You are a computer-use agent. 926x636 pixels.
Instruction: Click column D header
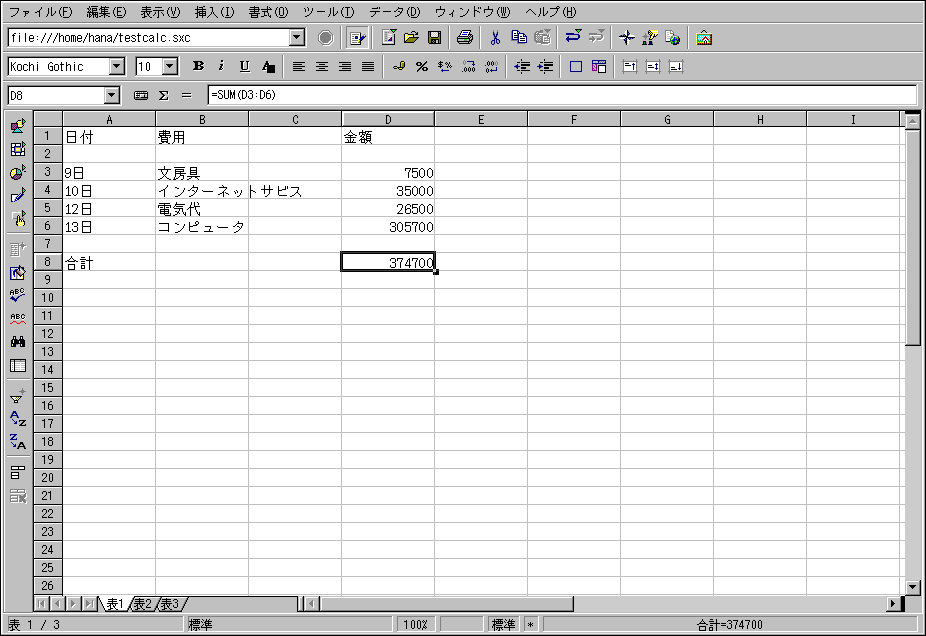[x=388, y=120]
